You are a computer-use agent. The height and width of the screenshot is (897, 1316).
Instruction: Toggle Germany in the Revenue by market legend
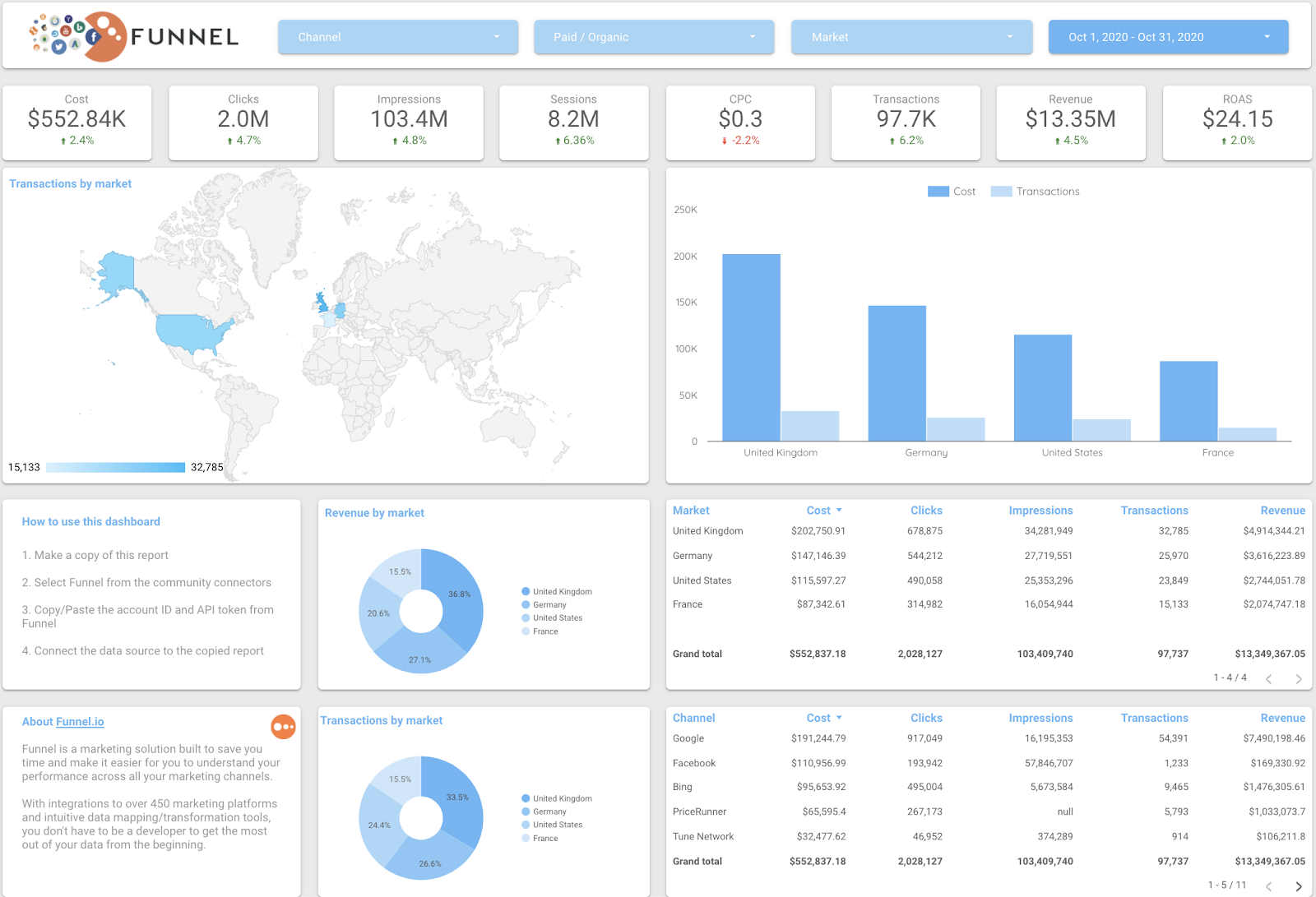pyautogui.click(x=547, y=604)
